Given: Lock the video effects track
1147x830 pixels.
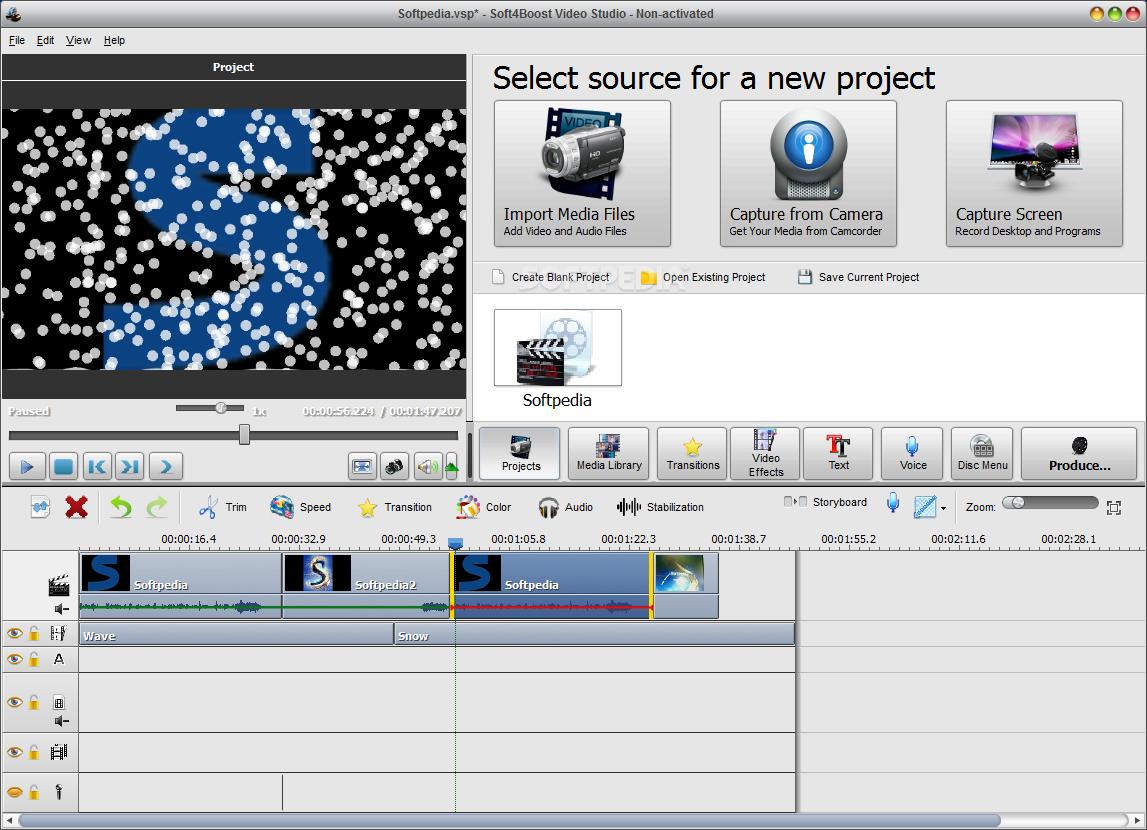Looking at the screenshot, I should [x=34, y=633].
